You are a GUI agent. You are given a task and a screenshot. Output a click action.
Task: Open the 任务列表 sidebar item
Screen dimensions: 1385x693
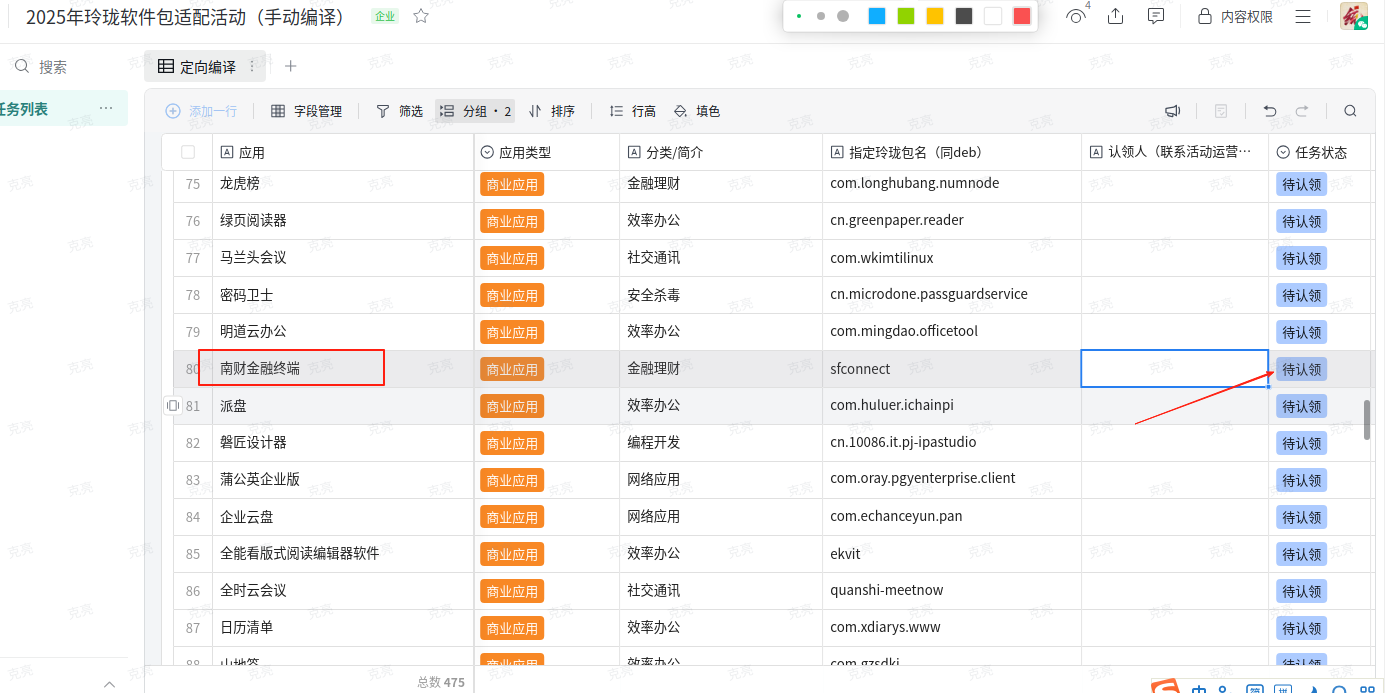click(x=24, y=109)
